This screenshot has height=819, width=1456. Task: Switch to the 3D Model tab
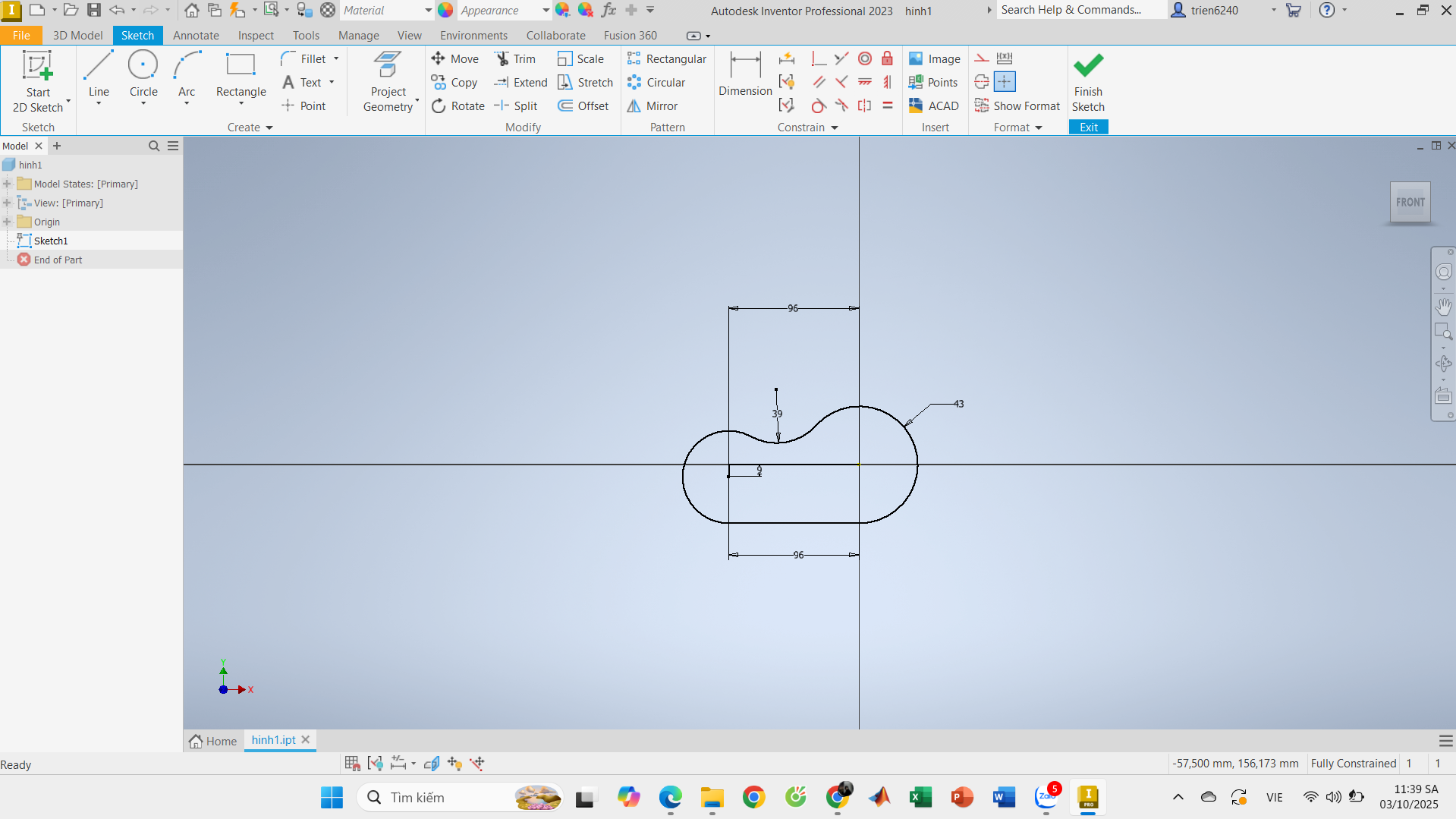tap(77, 36)
